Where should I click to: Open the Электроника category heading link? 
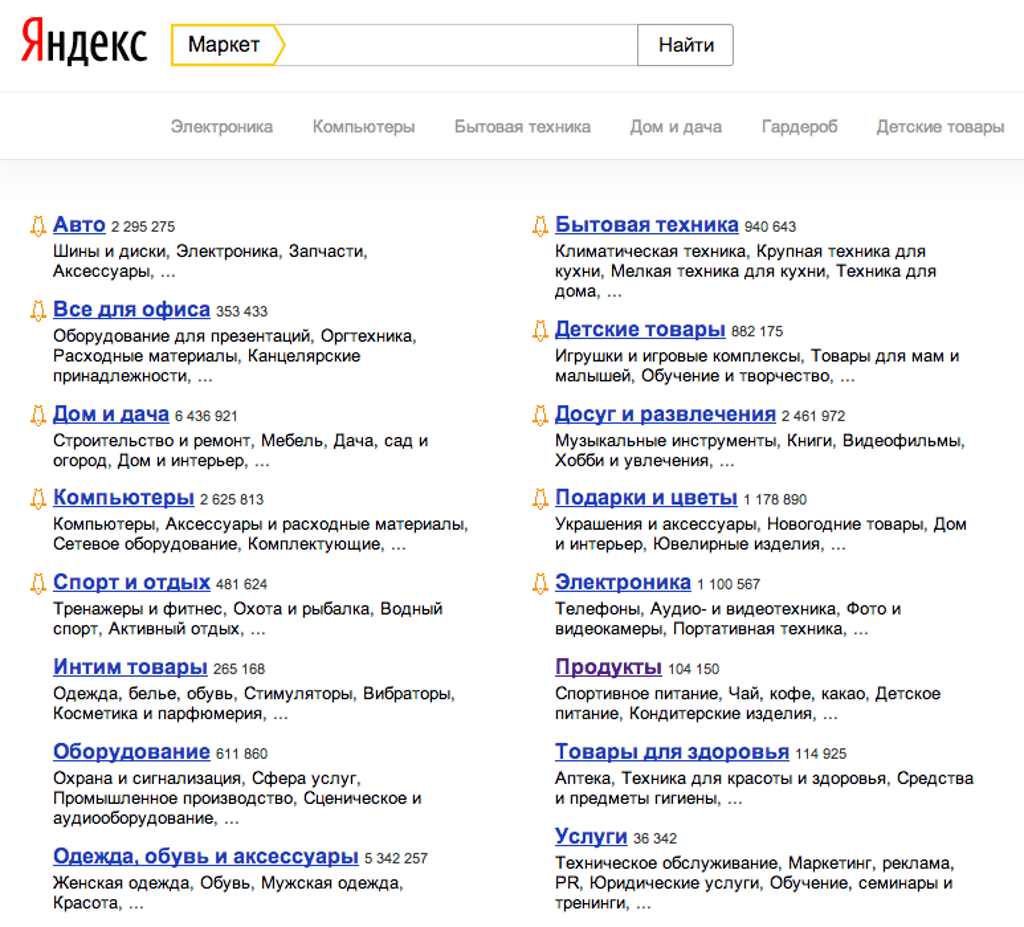[623, 582]
